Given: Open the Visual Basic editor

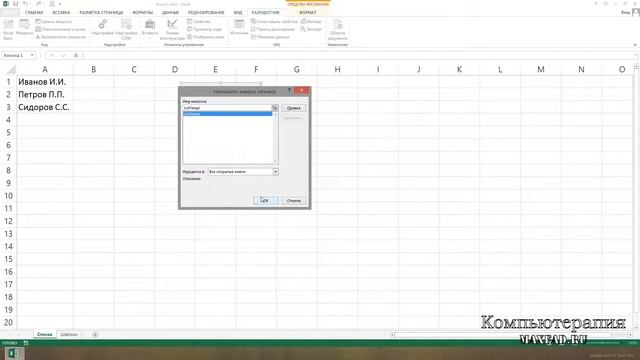Looking at the screenshot, I should [8, 29].
